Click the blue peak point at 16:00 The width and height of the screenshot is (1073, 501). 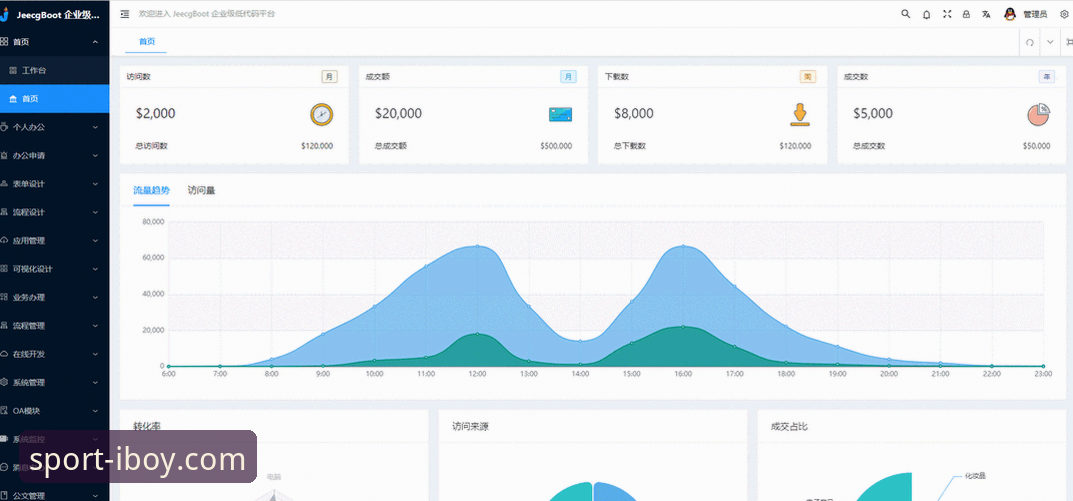(x=683, y=246)
